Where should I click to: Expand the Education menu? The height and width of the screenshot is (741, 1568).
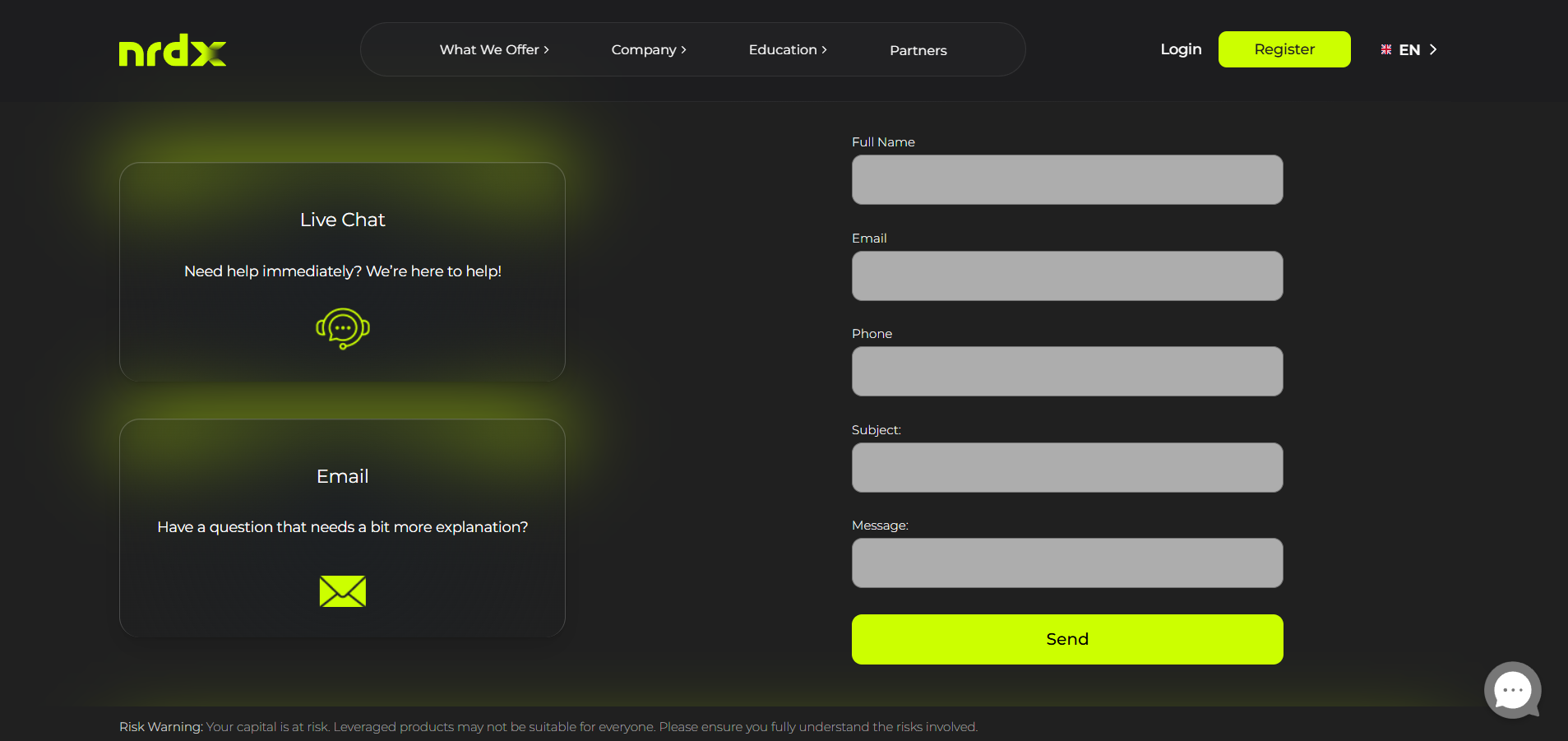[788, 49]
